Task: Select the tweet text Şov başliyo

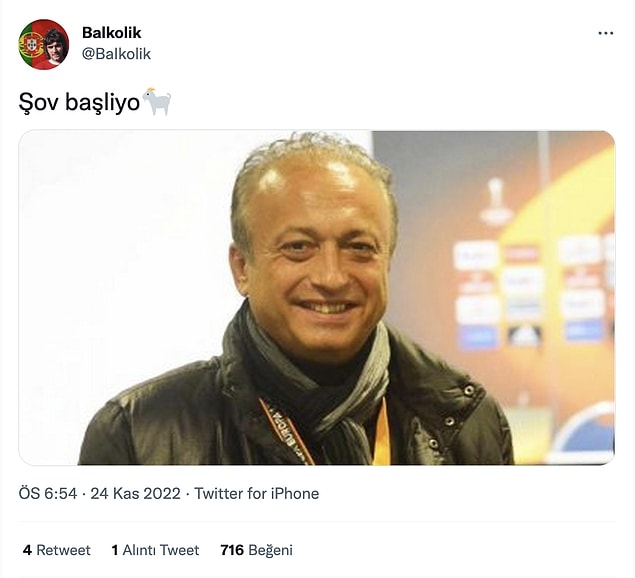Action: 79,102
